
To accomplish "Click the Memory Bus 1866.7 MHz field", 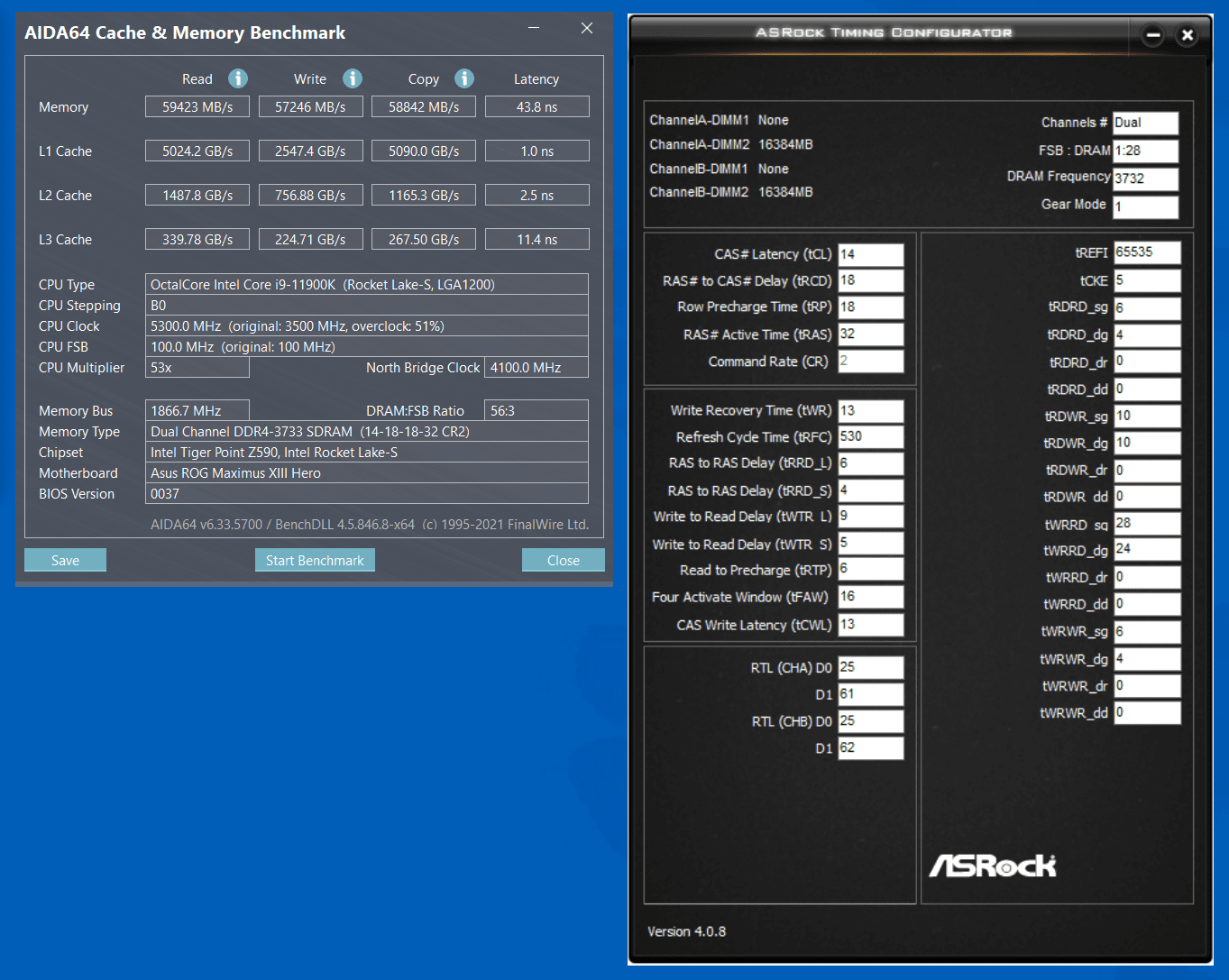I will [x=197, y=410].
